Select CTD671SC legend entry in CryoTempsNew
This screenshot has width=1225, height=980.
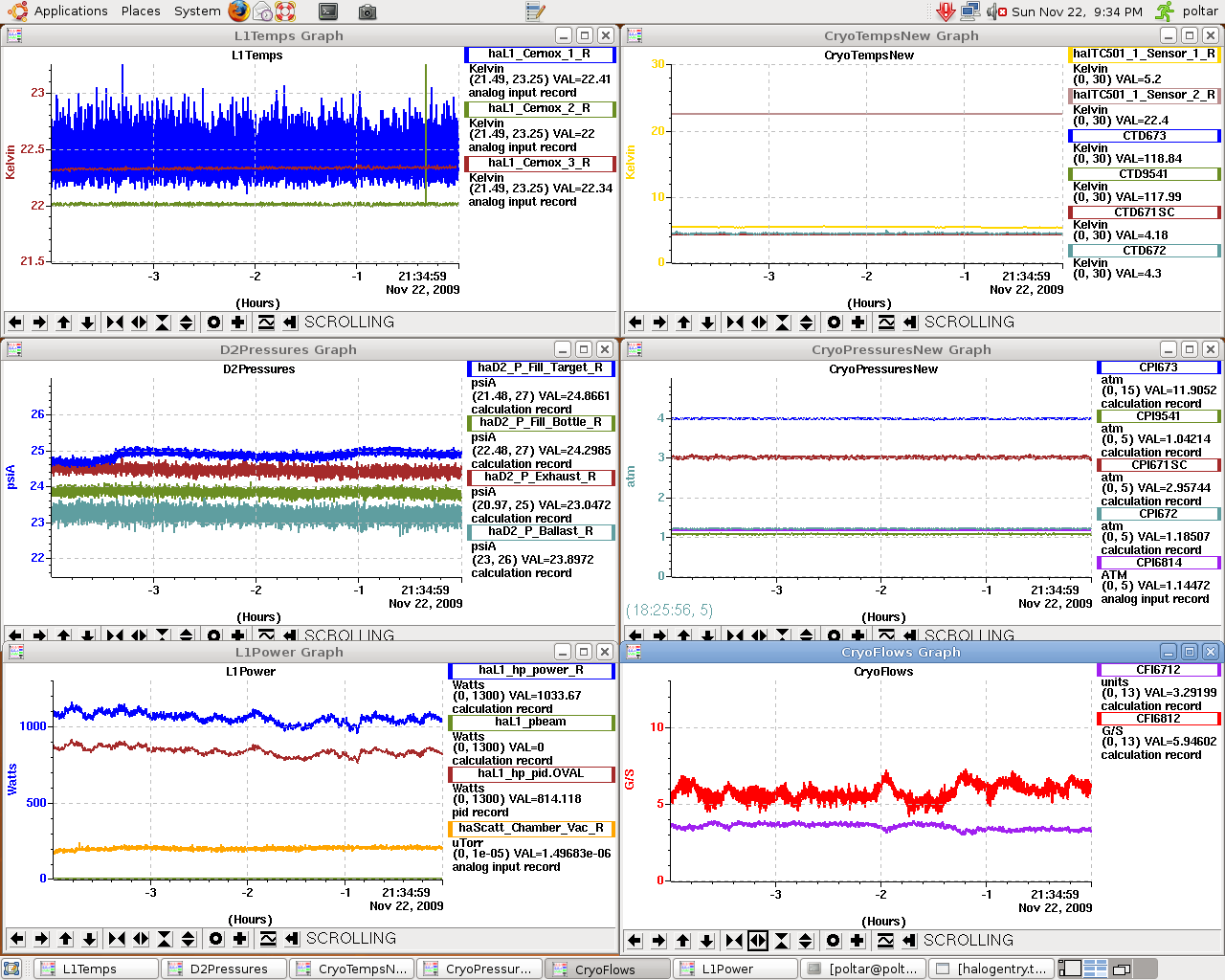[x=1145, y=212]
